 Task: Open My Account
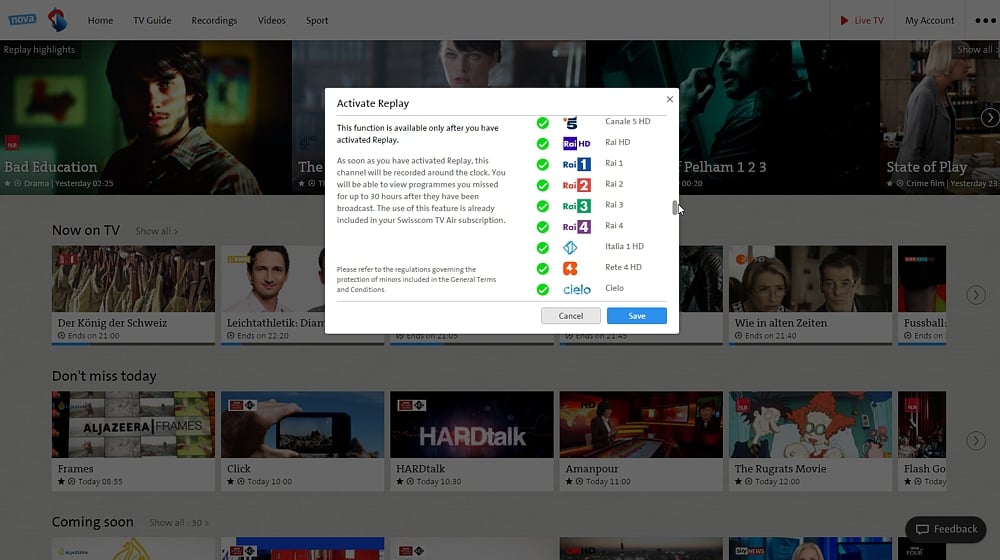coord(929,20)
